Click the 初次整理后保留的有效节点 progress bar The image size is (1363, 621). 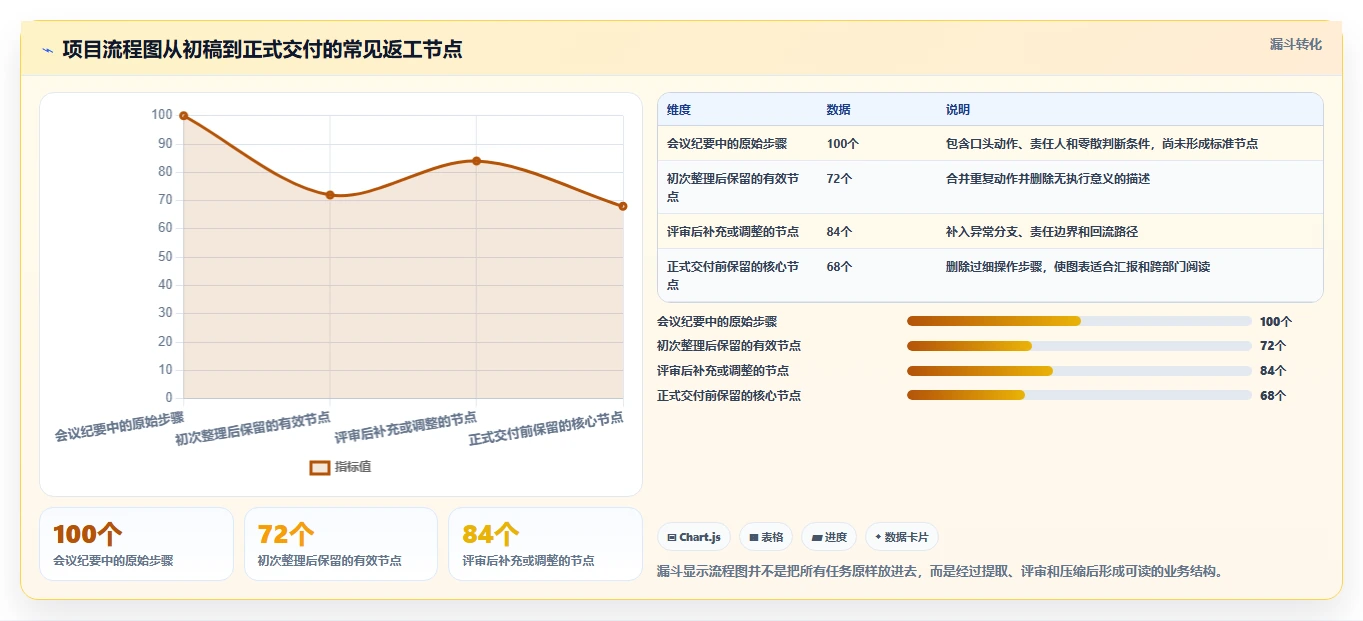pos(1079,346)
